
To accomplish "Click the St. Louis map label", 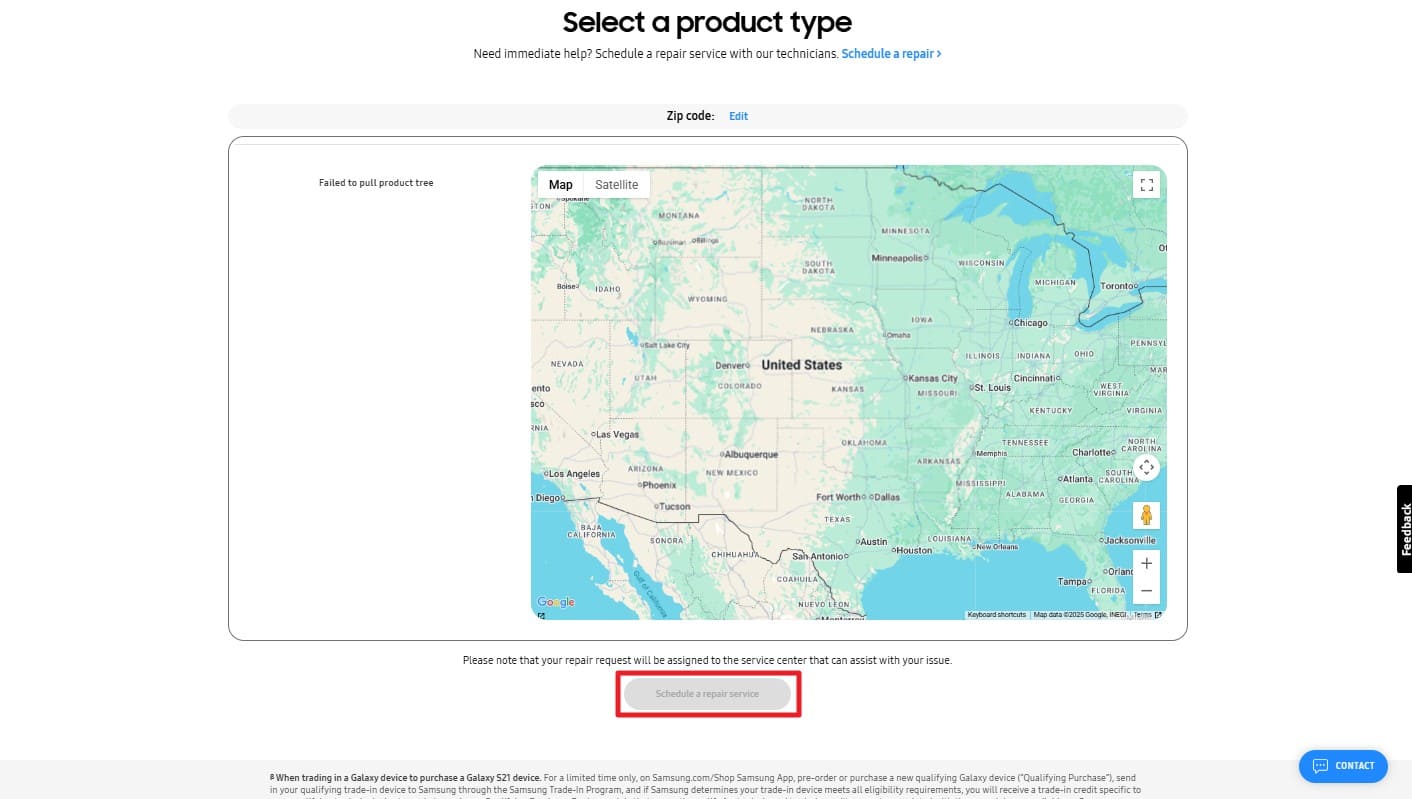I will point(990,387).
